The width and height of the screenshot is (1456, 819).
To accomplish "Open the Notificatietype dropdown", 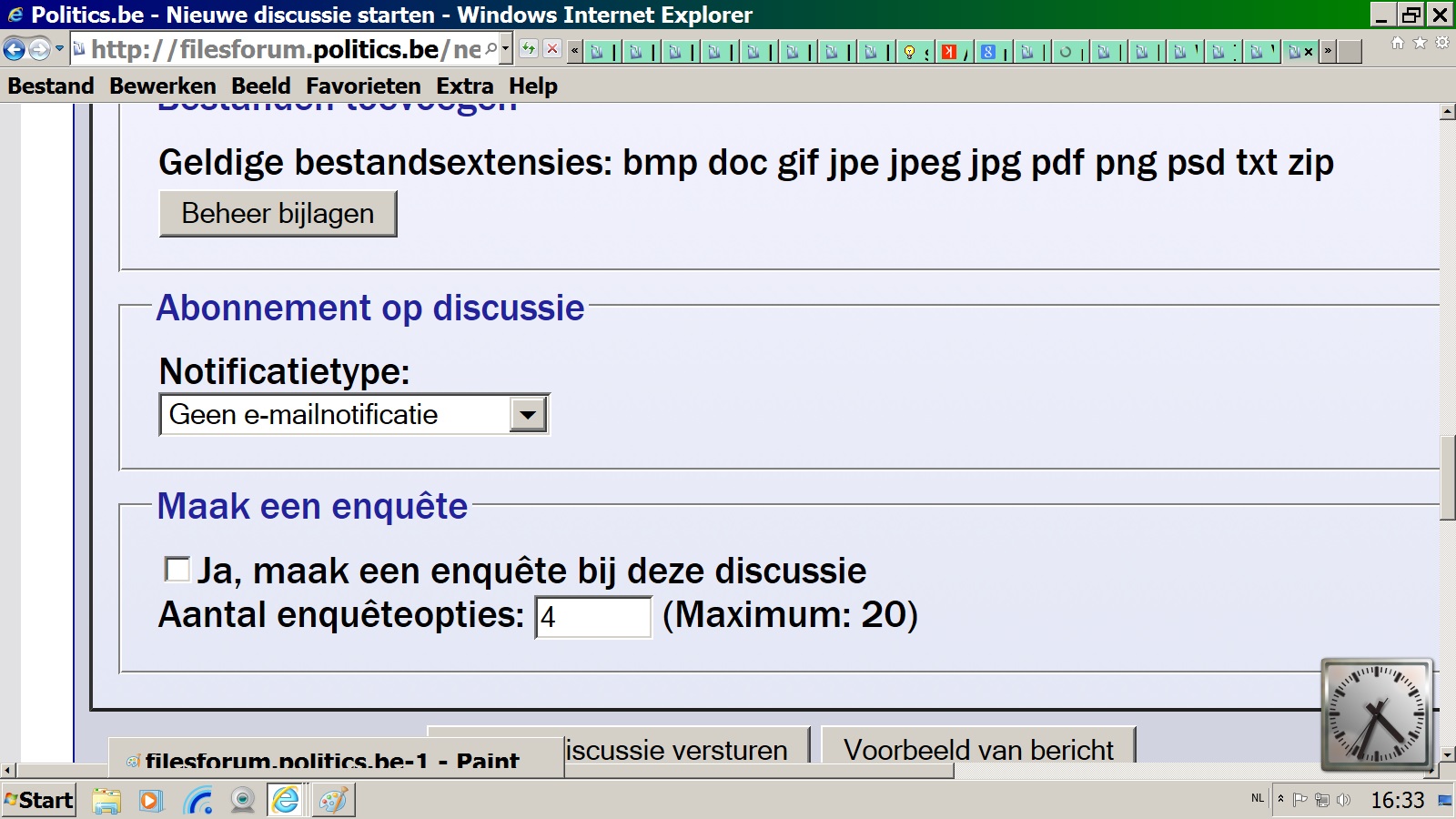I will (528, 415).
